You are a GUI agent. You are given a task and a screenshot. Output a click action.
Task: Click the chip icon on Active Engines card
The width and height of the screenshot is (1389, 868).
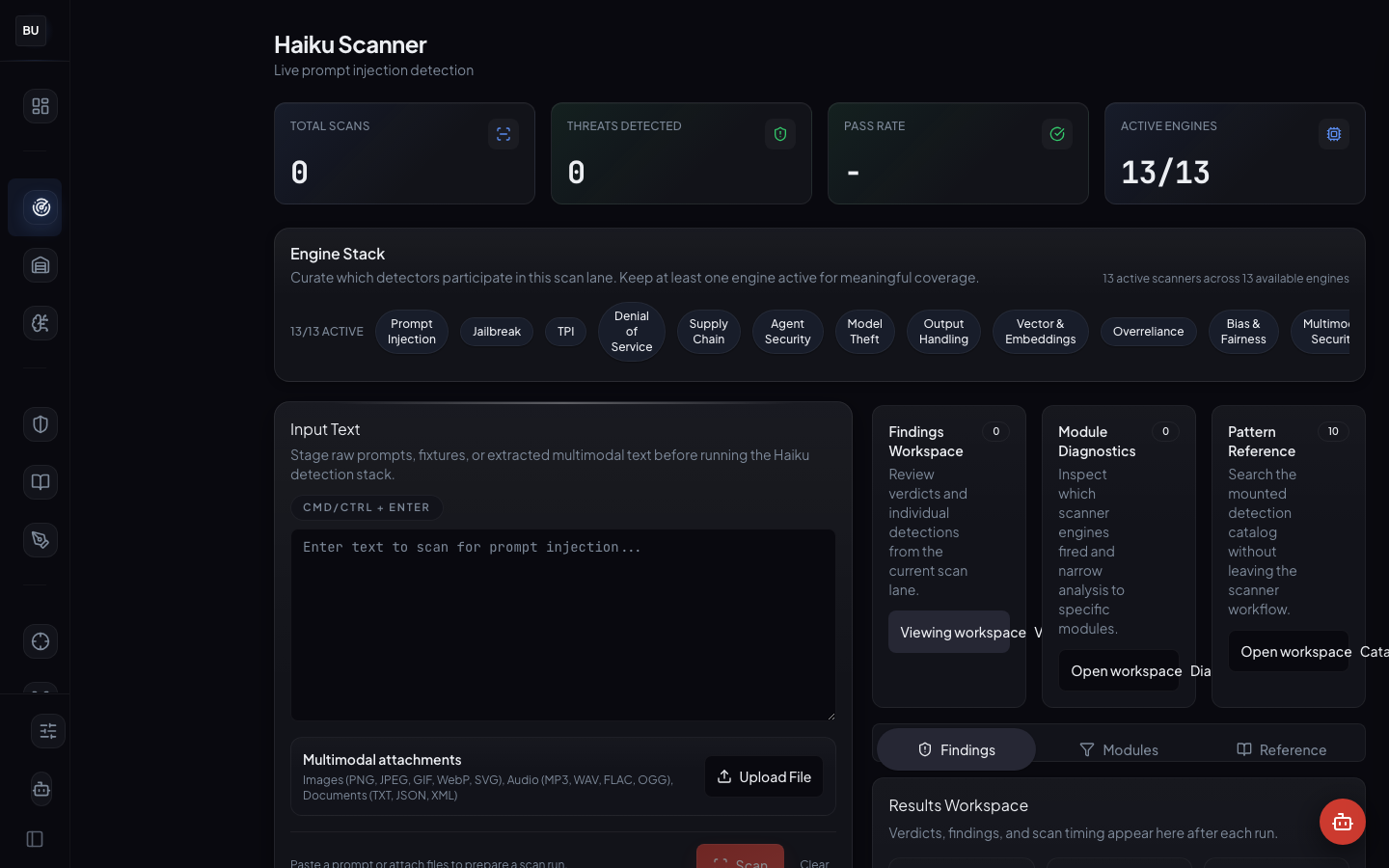(1333, 134)
